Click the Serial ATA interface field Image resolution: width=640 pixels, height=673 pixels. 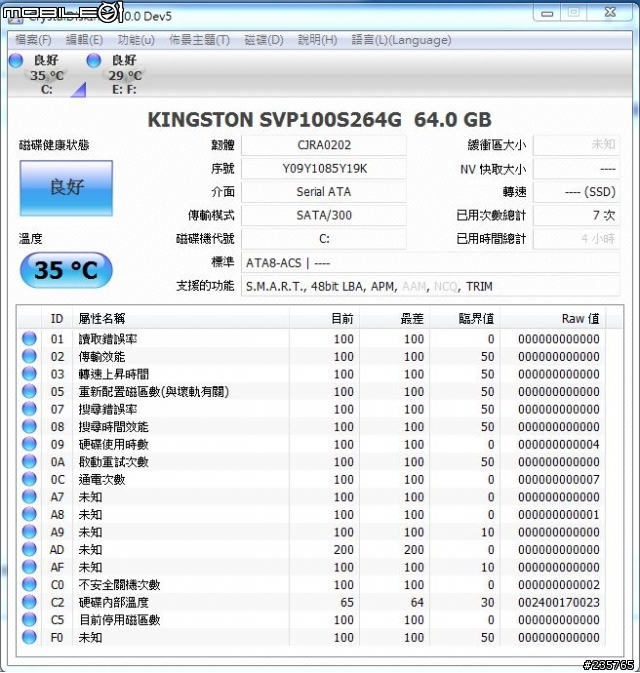pos(324,191)
